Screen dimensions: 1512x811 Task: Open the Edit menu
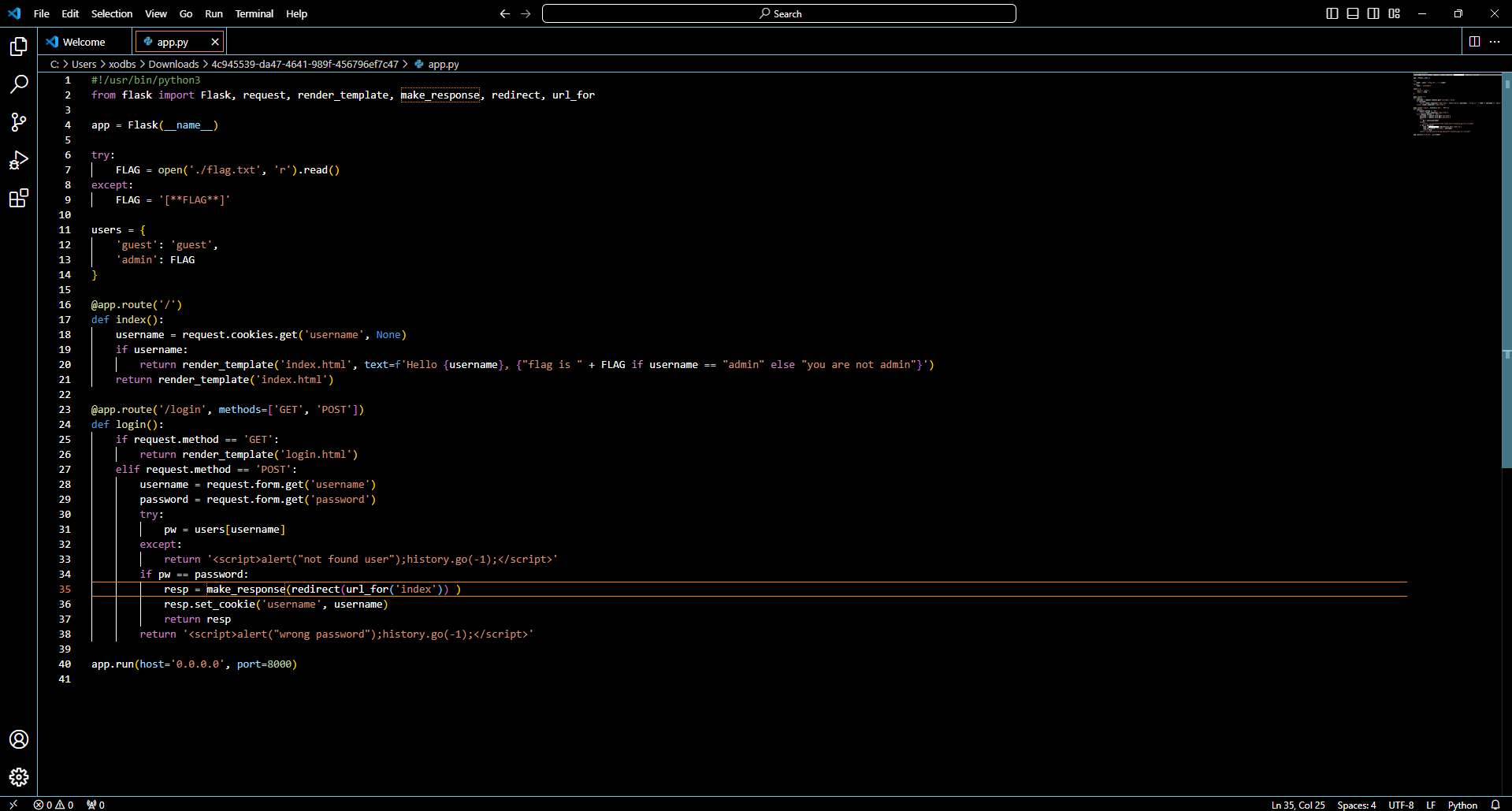[x=70, y=13]
